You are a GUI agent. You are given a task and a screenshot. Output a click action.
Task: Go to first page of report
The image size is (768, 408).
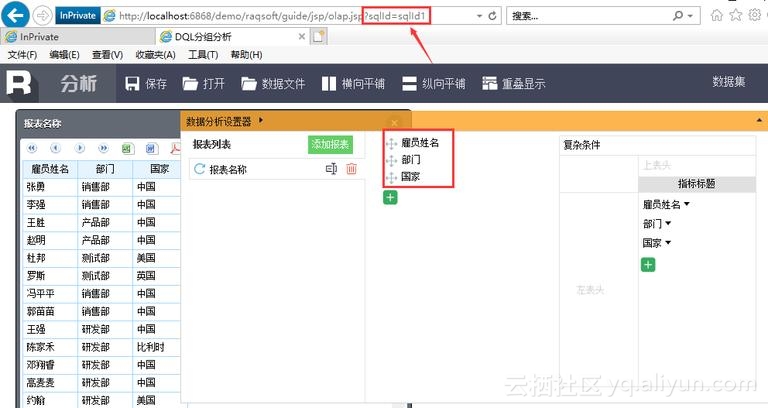click(32, 148)
